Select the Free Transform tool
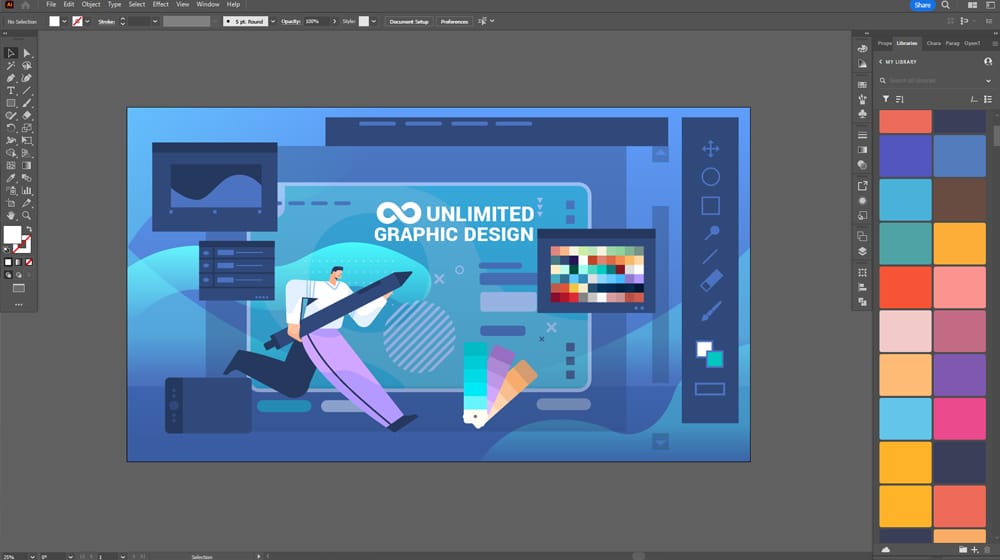1000x560 pixels. pyautogui.click(x=27, y=140)
